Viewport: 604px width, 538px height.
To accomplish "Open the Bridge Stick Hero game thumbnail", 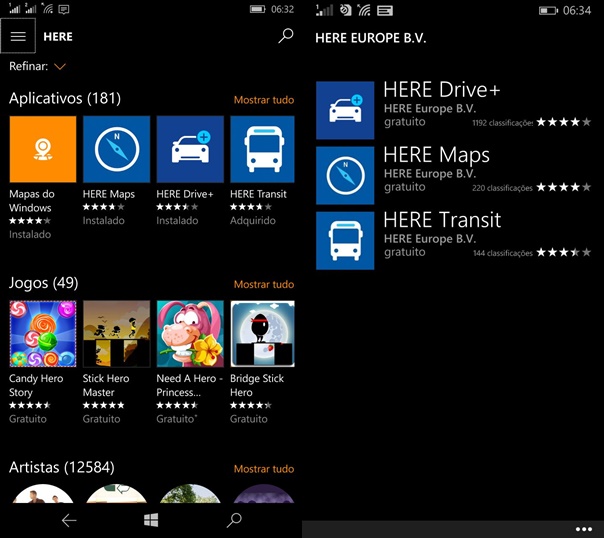I will (262, 334).
